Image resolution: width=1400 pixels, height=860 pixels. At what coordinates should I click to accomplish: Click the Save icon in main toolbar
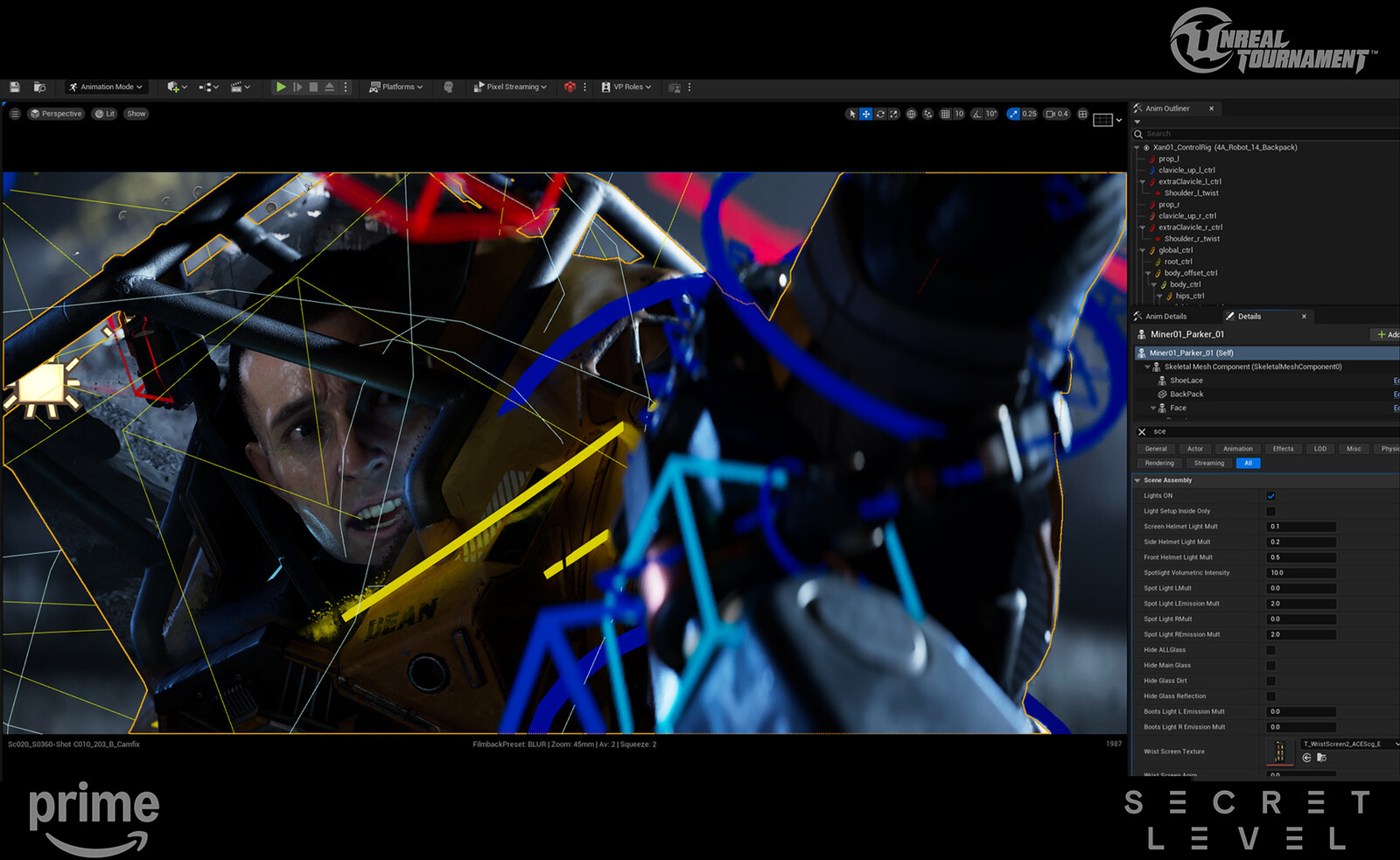click(x=15, y=87)
